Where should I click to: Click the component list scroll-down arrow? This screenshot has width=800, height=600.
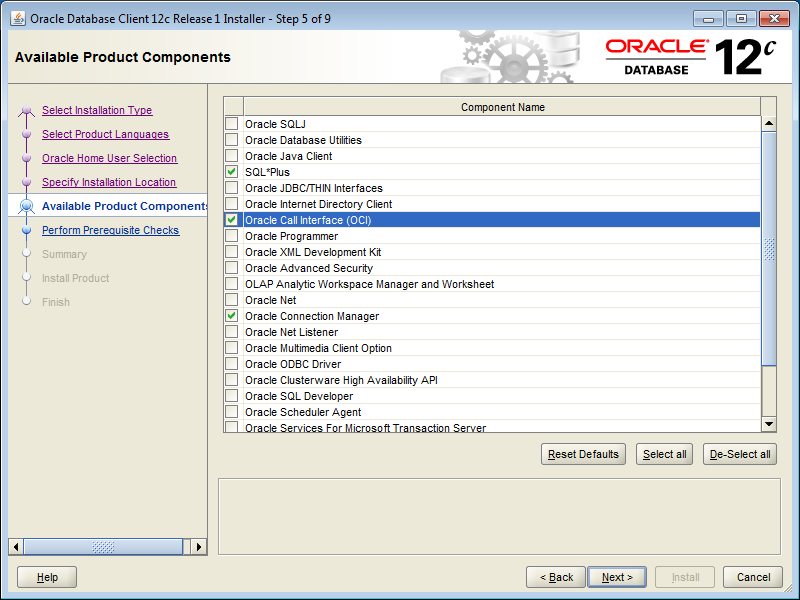pyautogui.click(x=769, y=424)
